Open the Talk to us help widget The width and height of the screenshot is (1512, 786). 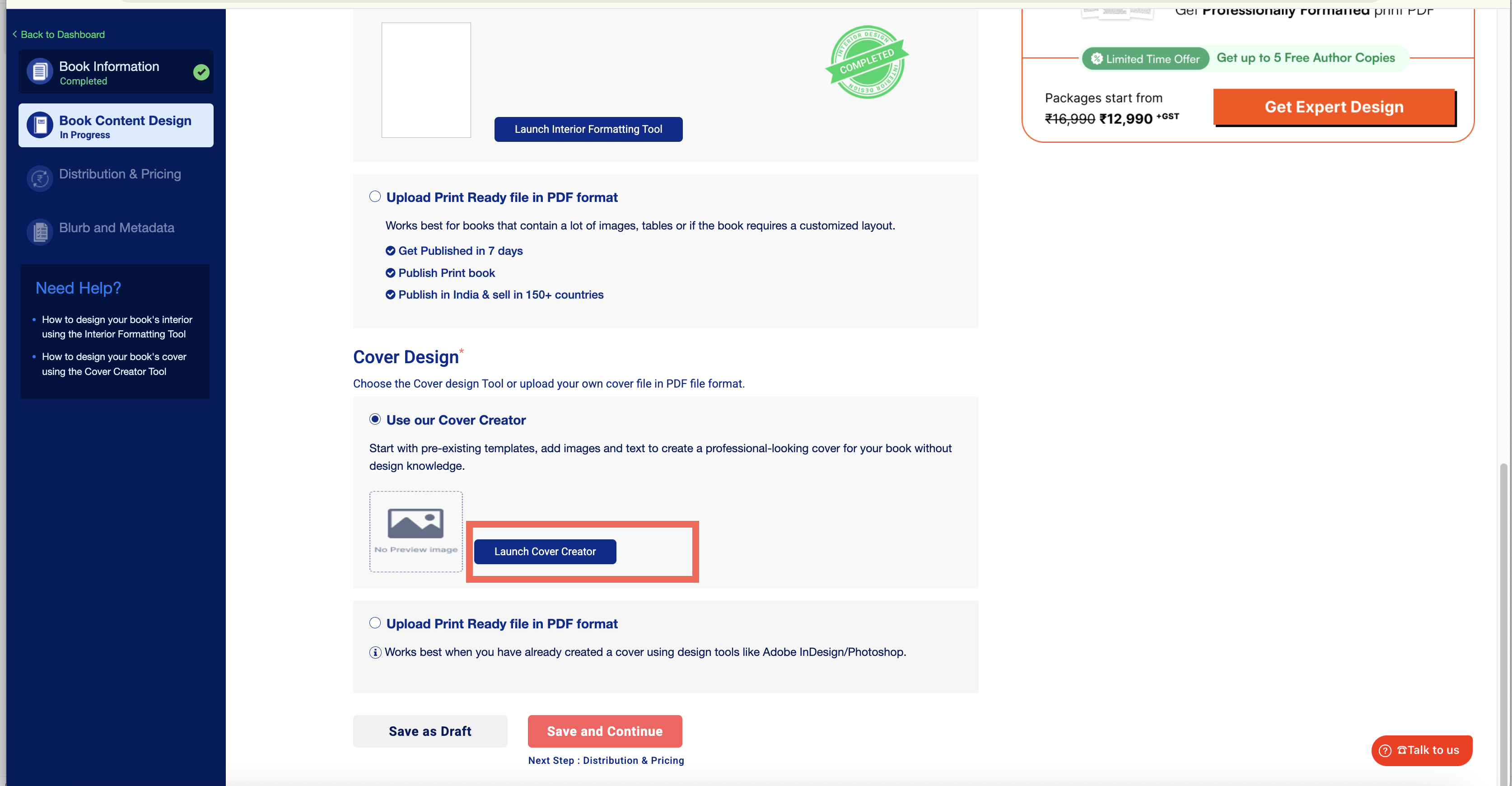(1421, 750)
